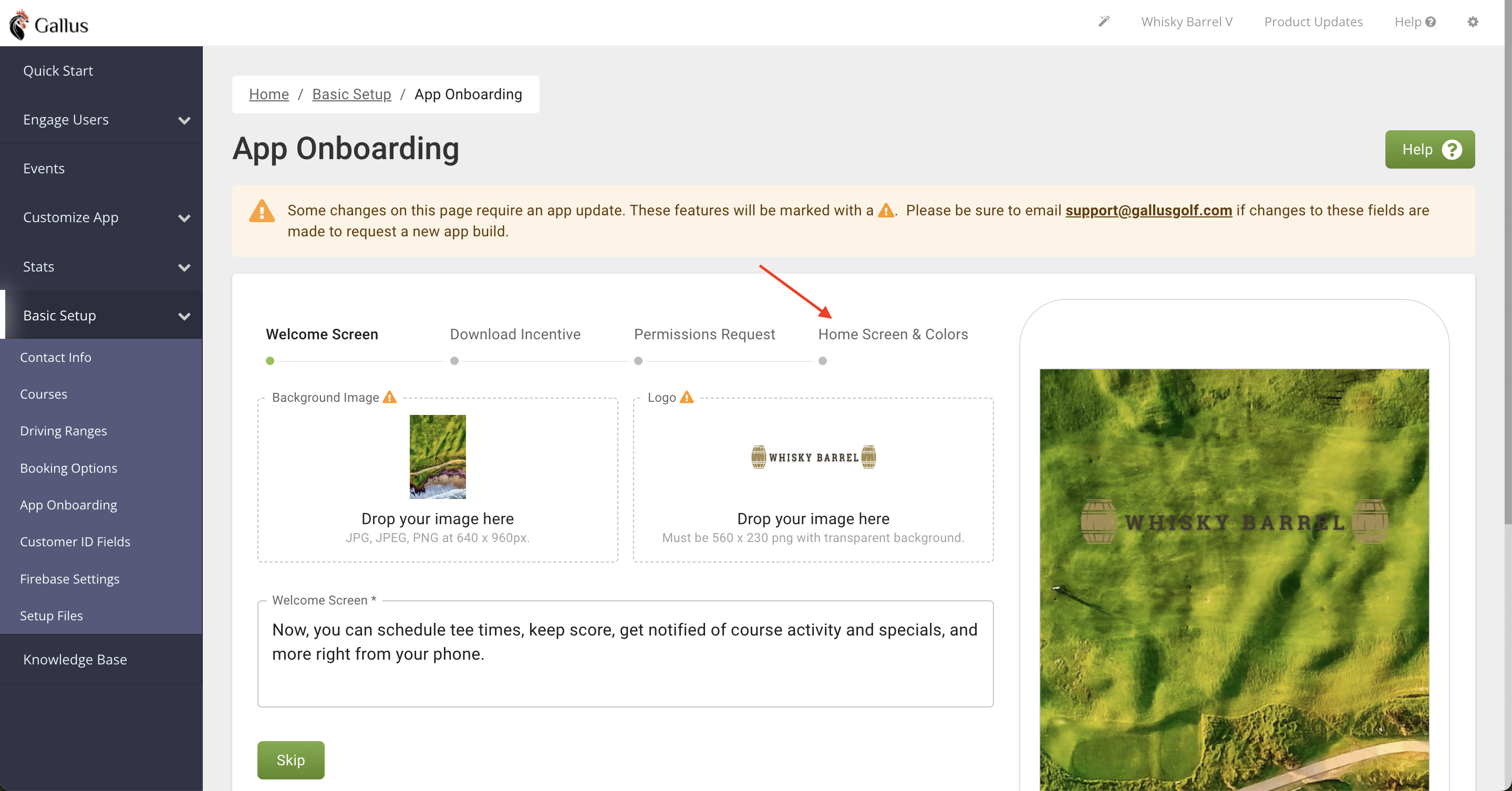Screen dimensions: 1512x791
Task: Click into the Welcome Screen text field
Action: tap(625, 654)
